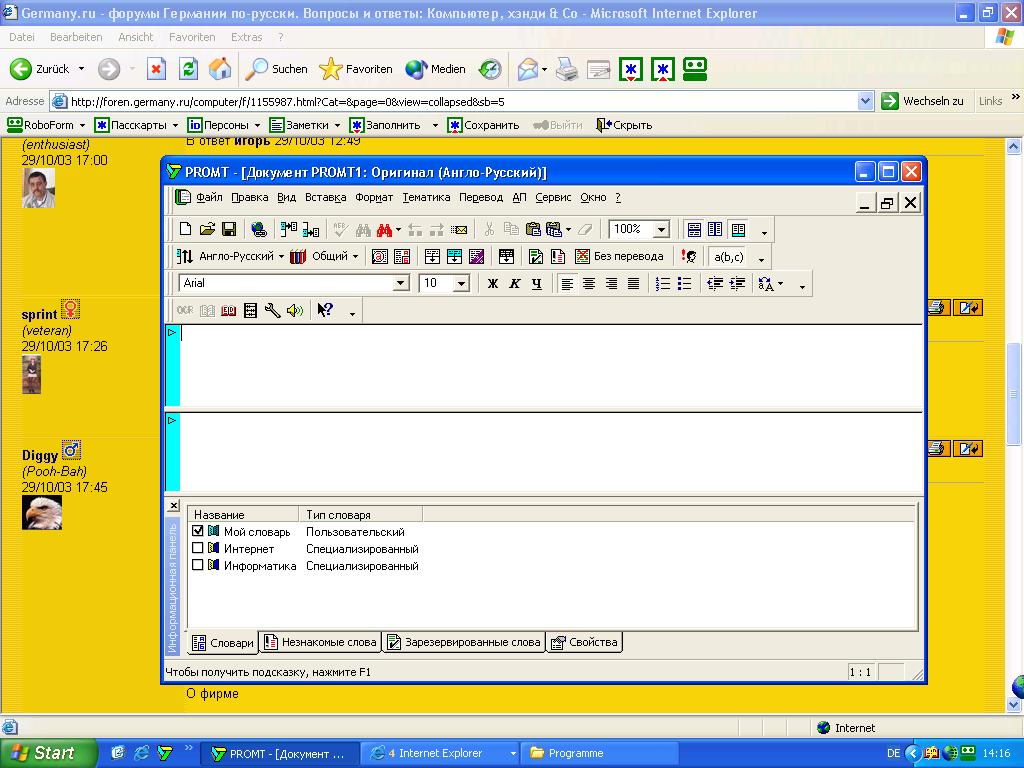Click the translation direction arrows icon

pyautogui.click(x=185, y=257)
